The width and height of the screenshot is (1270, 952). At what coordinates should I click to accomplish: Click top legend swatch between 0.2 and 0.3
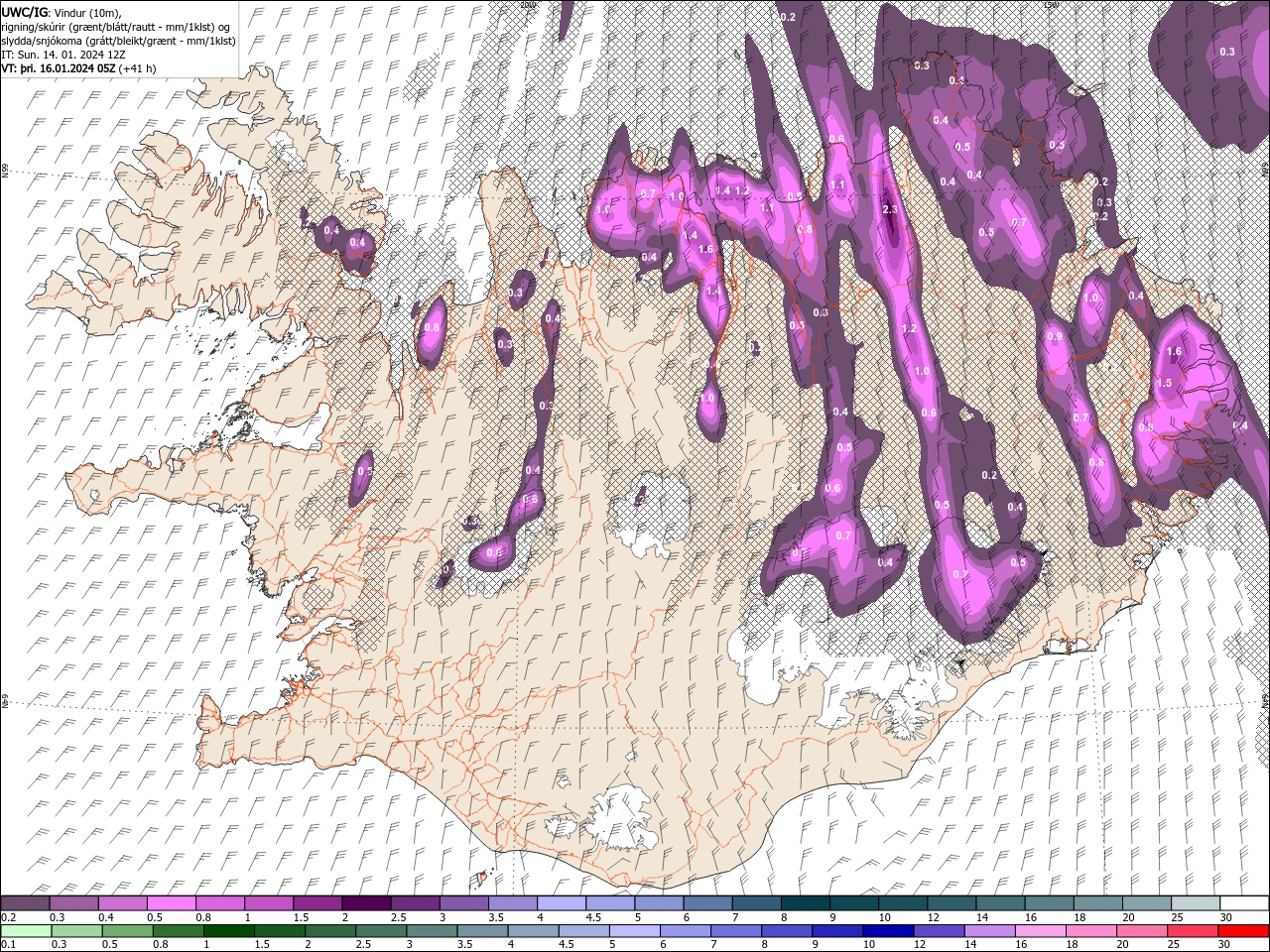tap(26, 903)
